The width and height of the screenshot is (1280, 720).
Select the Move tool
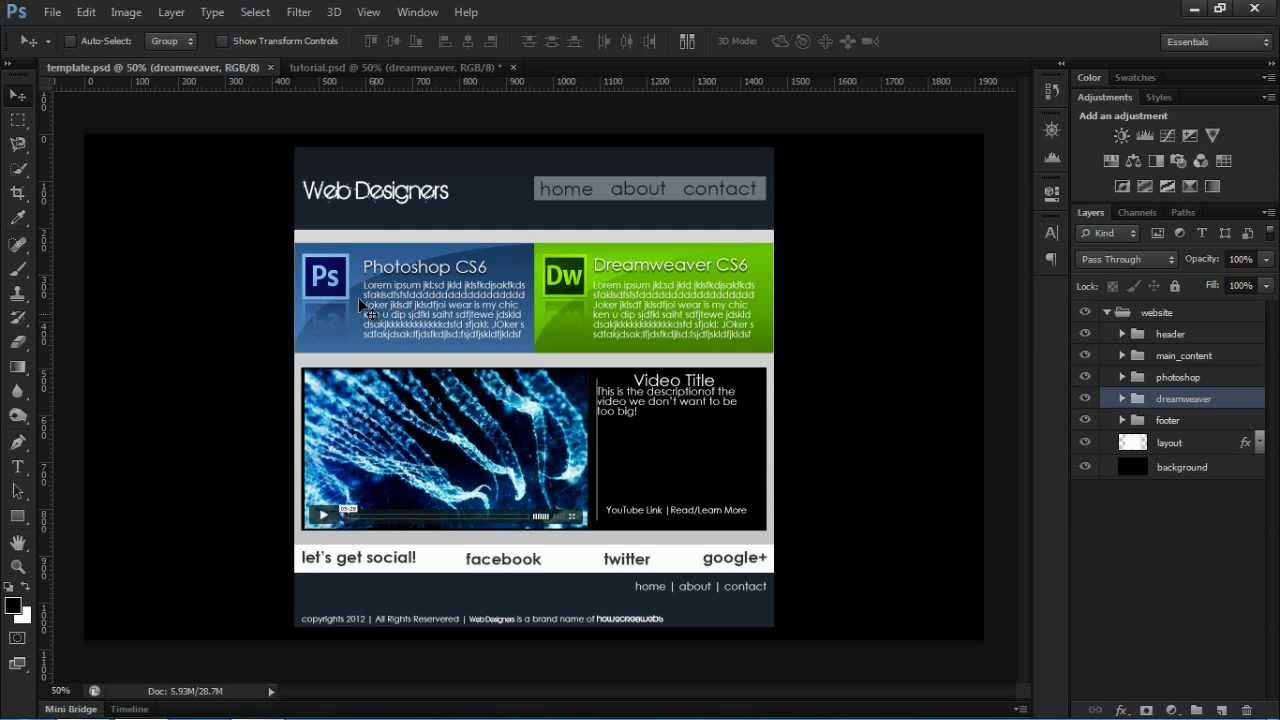pyautogui.click(x=18, y=95)
